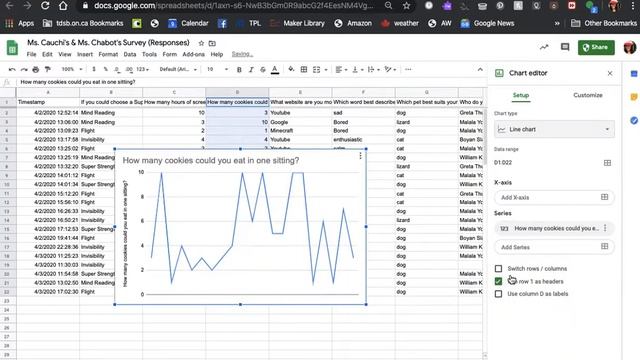Toggle Switch rows / columns checkbox
The height and width of the screenshot is (360, 640).
(x=498, y=269)
